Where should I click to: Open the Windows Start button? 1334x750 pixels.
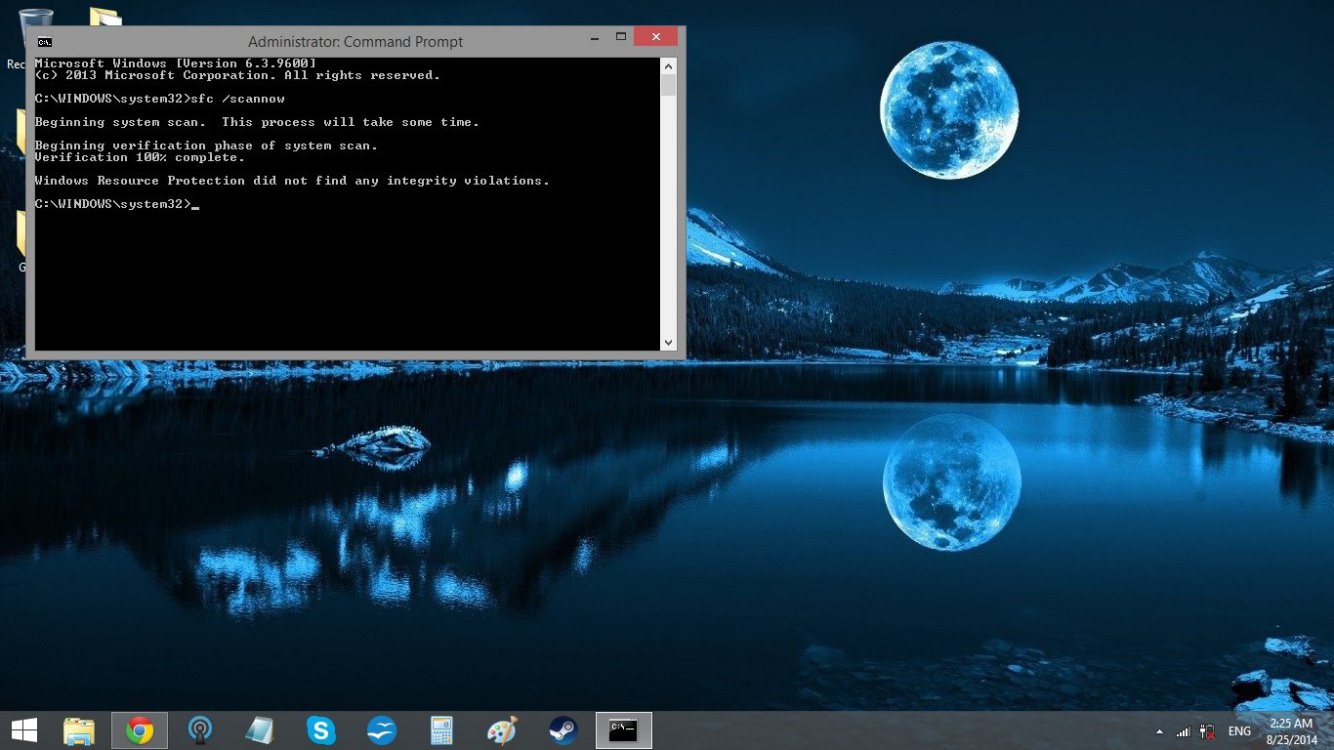tap(24, 730)
